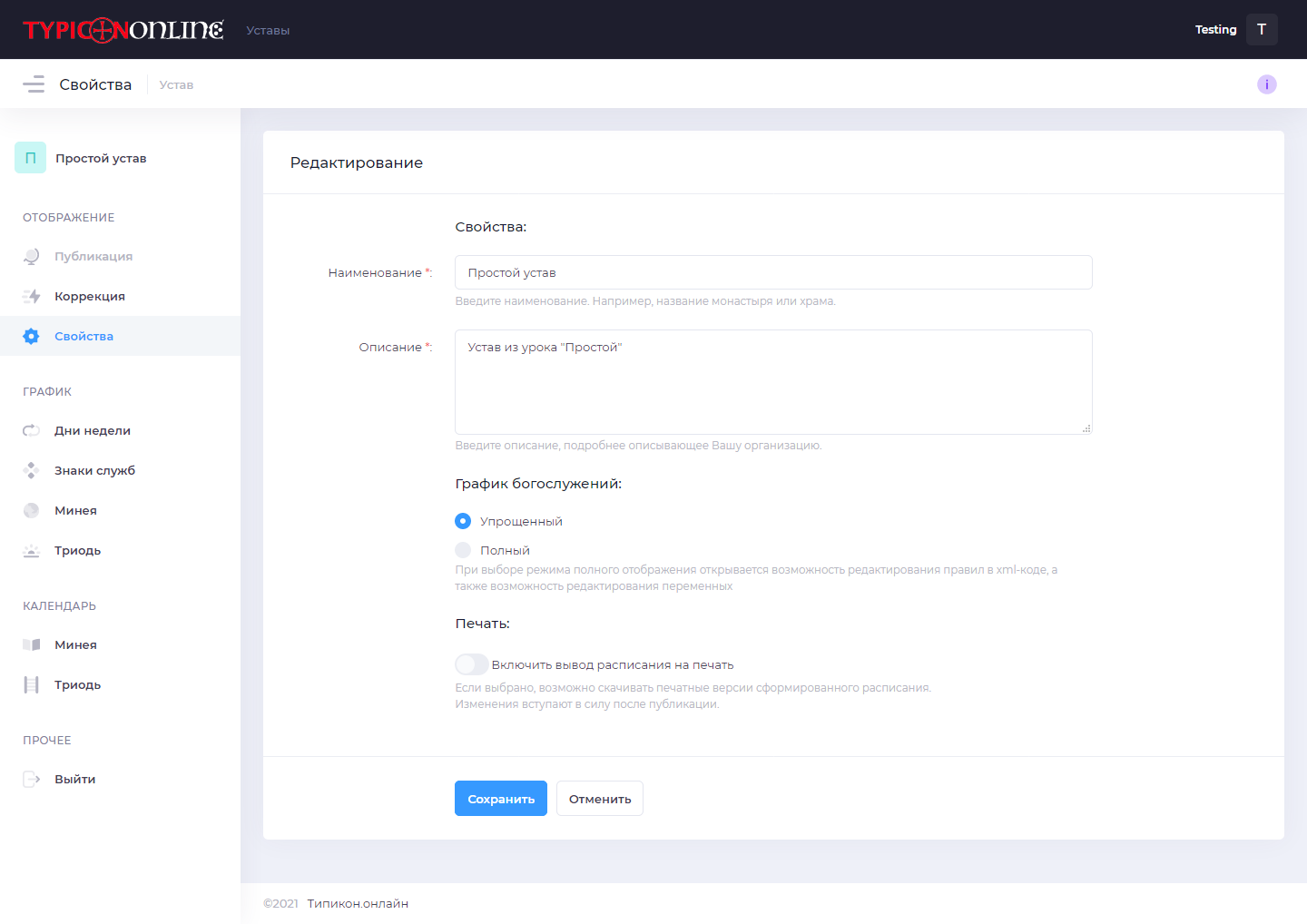Click the Коррекция lightning icon

32,296
